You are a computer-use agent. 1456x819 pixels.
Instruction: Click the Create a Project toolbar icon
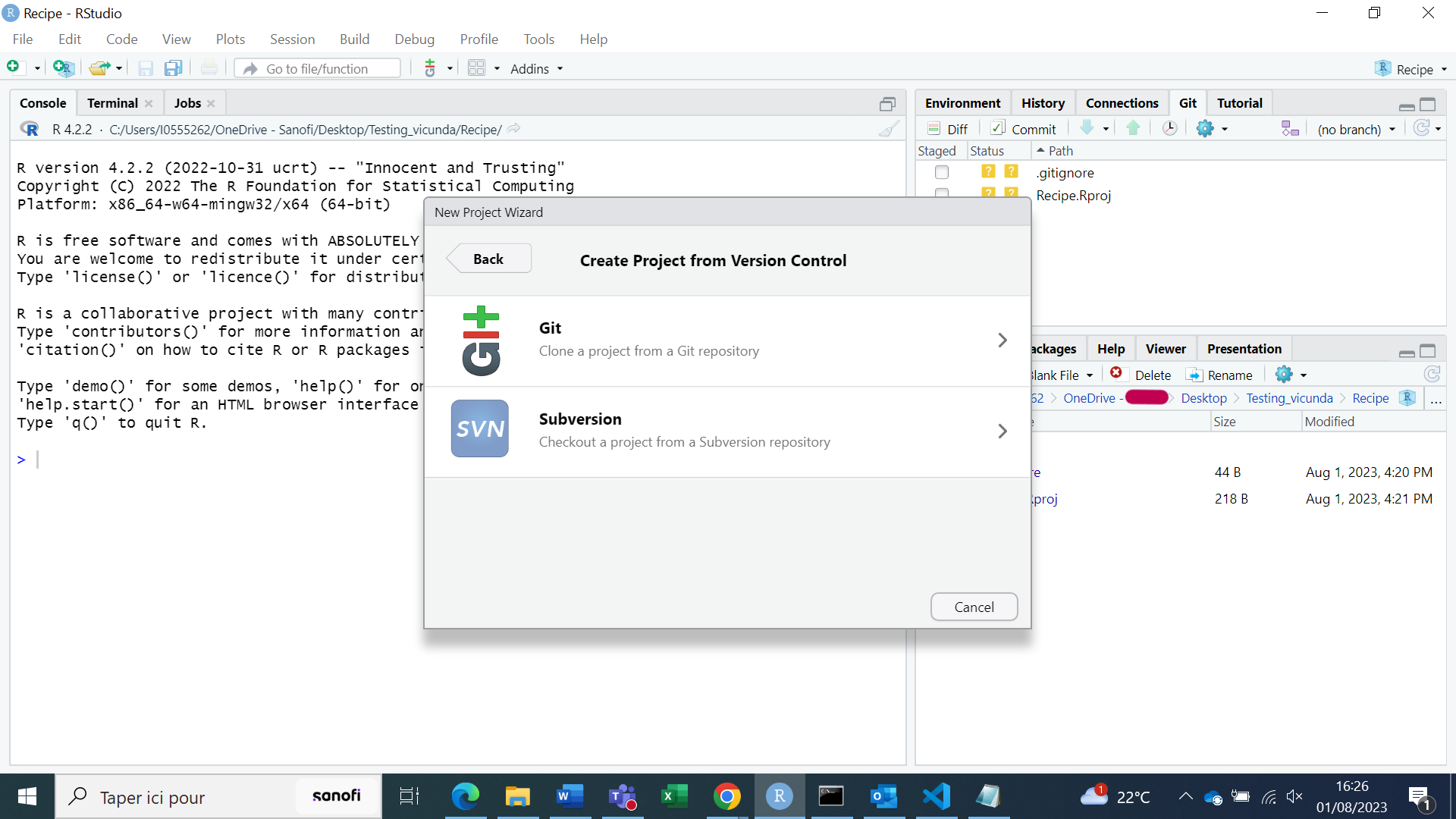click(x=64, y=68)
